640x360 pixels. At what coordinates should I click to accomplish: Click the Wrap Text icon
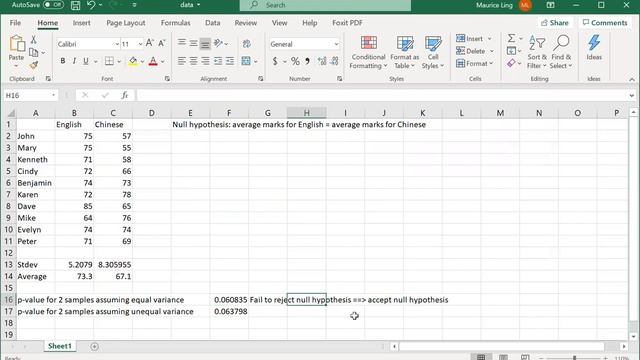[247, 44]
